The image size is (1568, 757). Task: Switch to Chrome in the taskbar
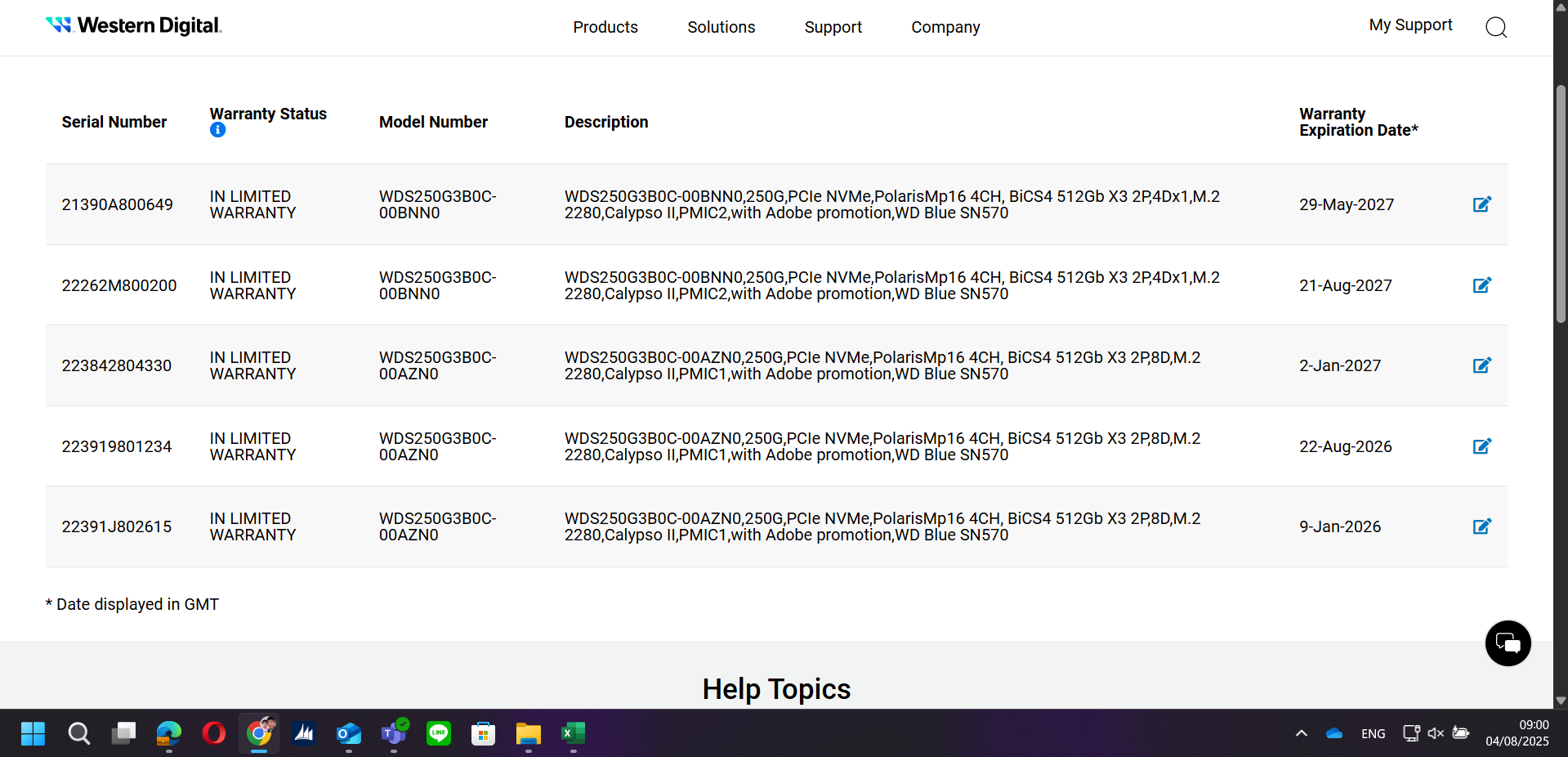pyautogui.click(x=259, y=733)
